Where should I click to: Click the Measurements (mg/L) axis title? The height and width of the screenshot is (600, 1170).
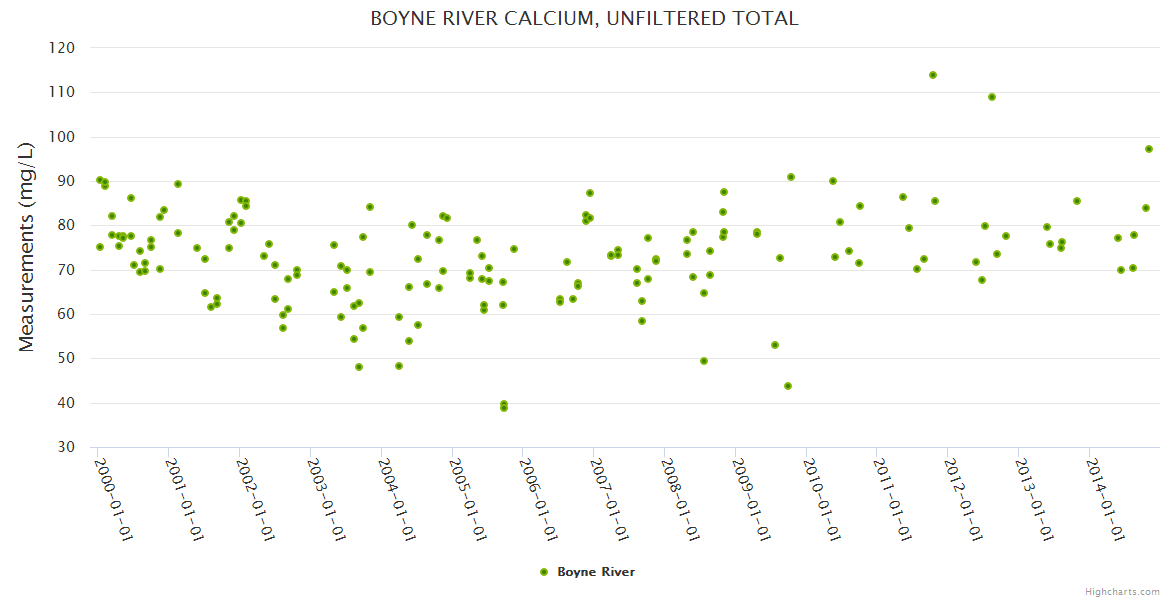(x=27, y=246)
